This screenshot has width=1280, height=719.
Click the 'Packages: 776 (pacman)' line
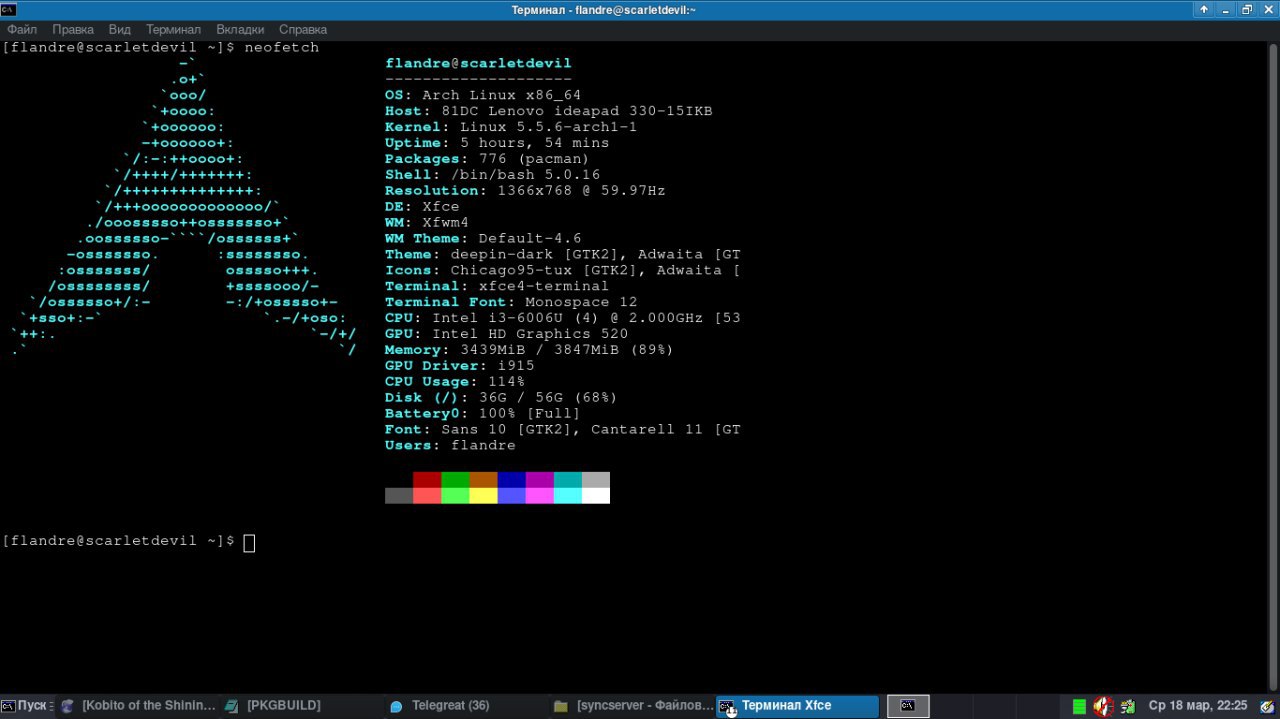487,159
